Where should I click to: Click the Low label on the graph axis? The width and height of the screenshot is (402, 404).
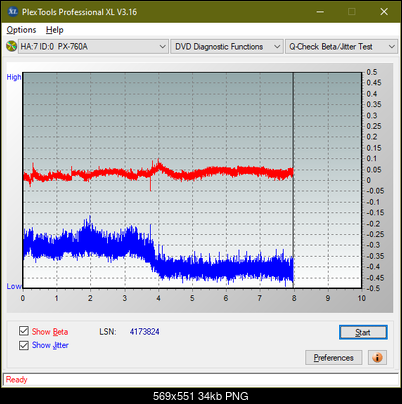(x=14, y=286)
